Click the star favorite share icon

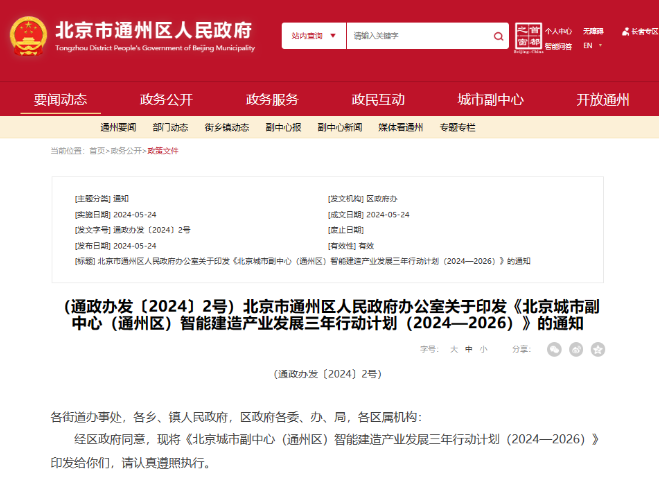point(599,349)
